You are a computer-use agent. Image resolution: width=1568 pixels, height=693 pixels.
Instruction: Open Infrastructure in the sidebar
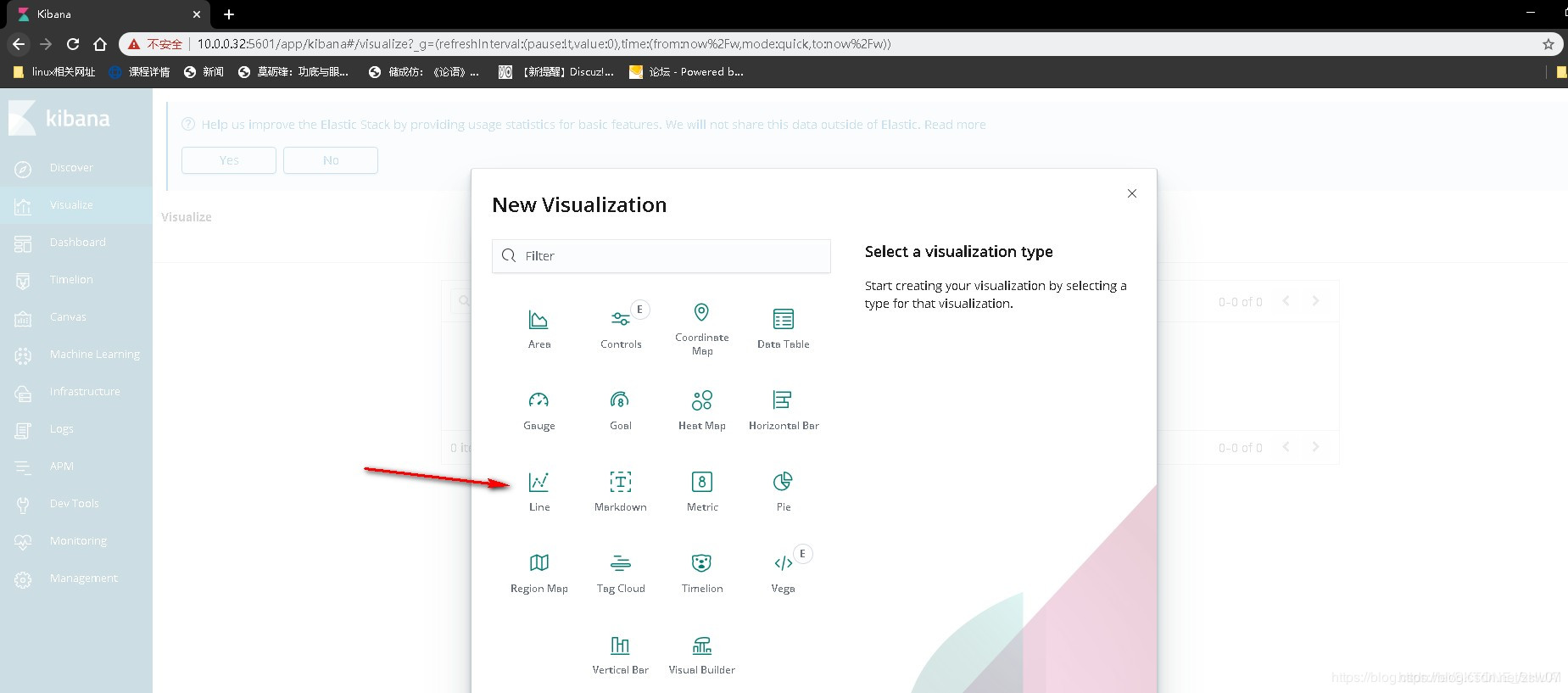76,392
